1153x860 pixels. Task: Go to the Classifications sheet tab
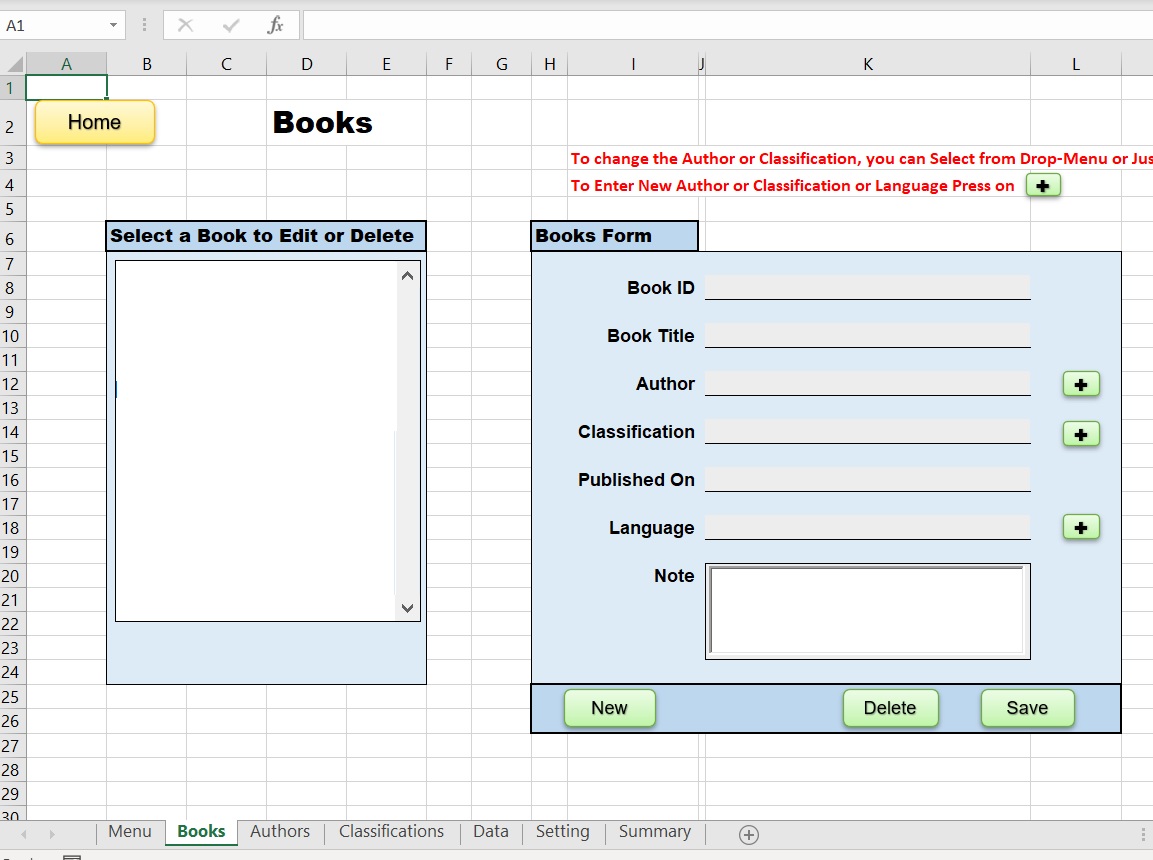coord(391,832)
